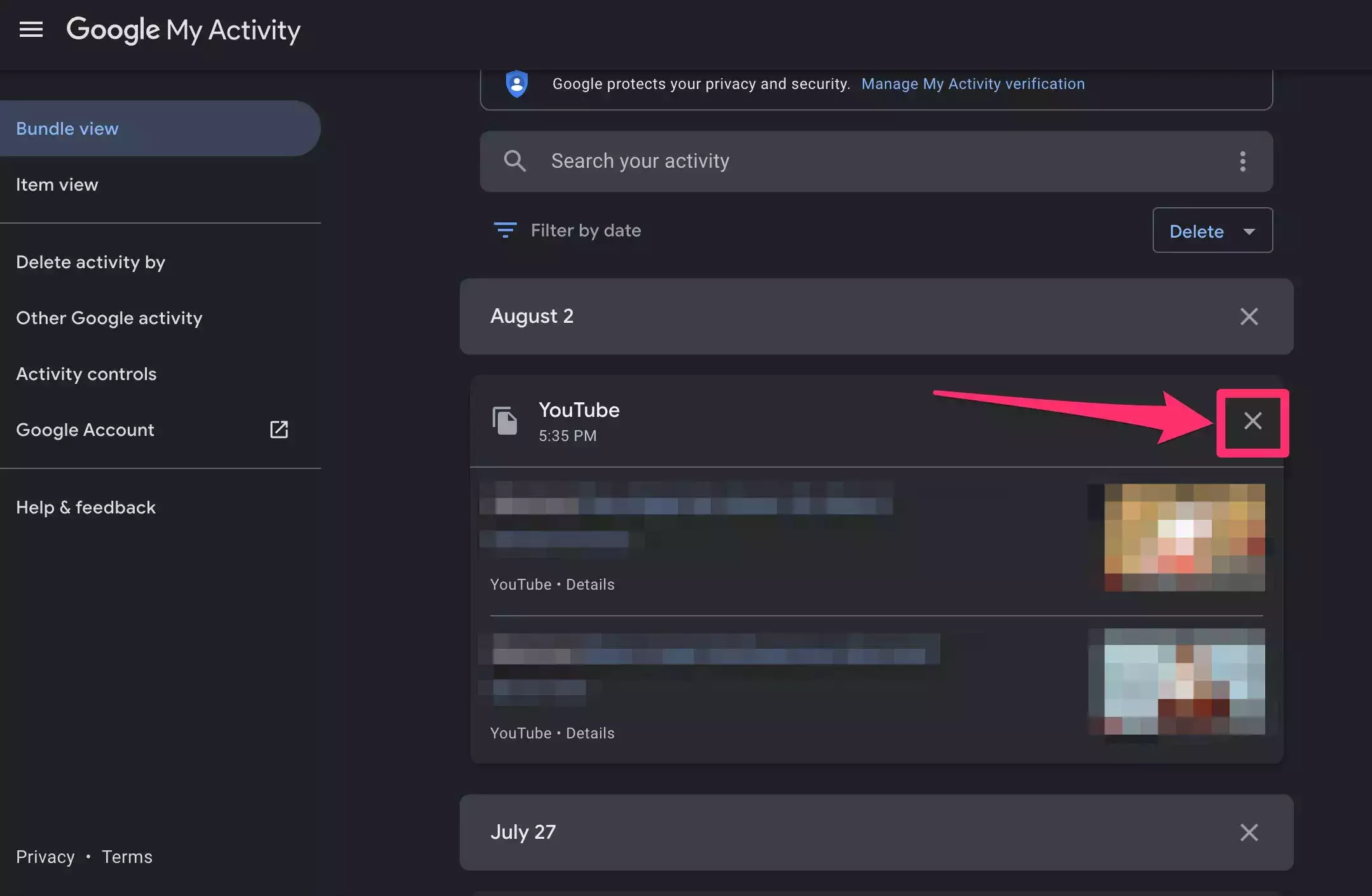Open the hamburger main menu

[x=31, y=29]
